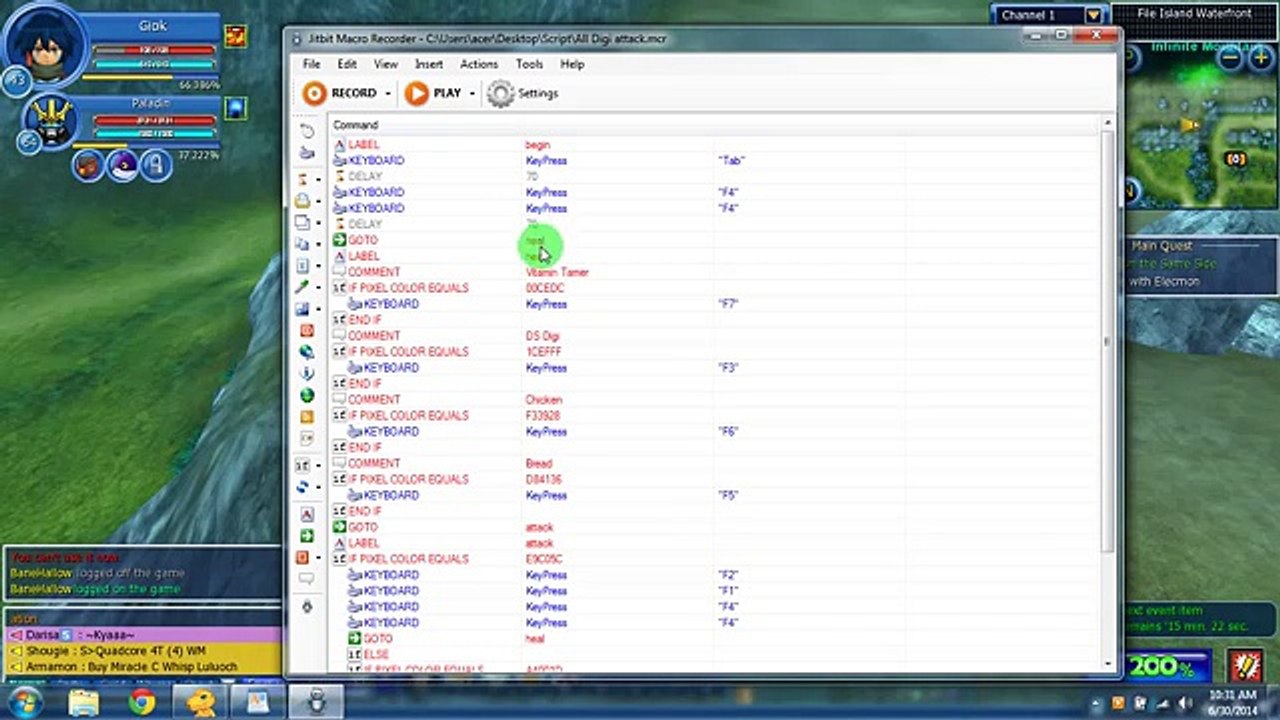This screenshot has width=1280, height=720.
Task: Click the insert LABEL icon in sidebar
Action: pyautogui.click(x=307, y=514)
